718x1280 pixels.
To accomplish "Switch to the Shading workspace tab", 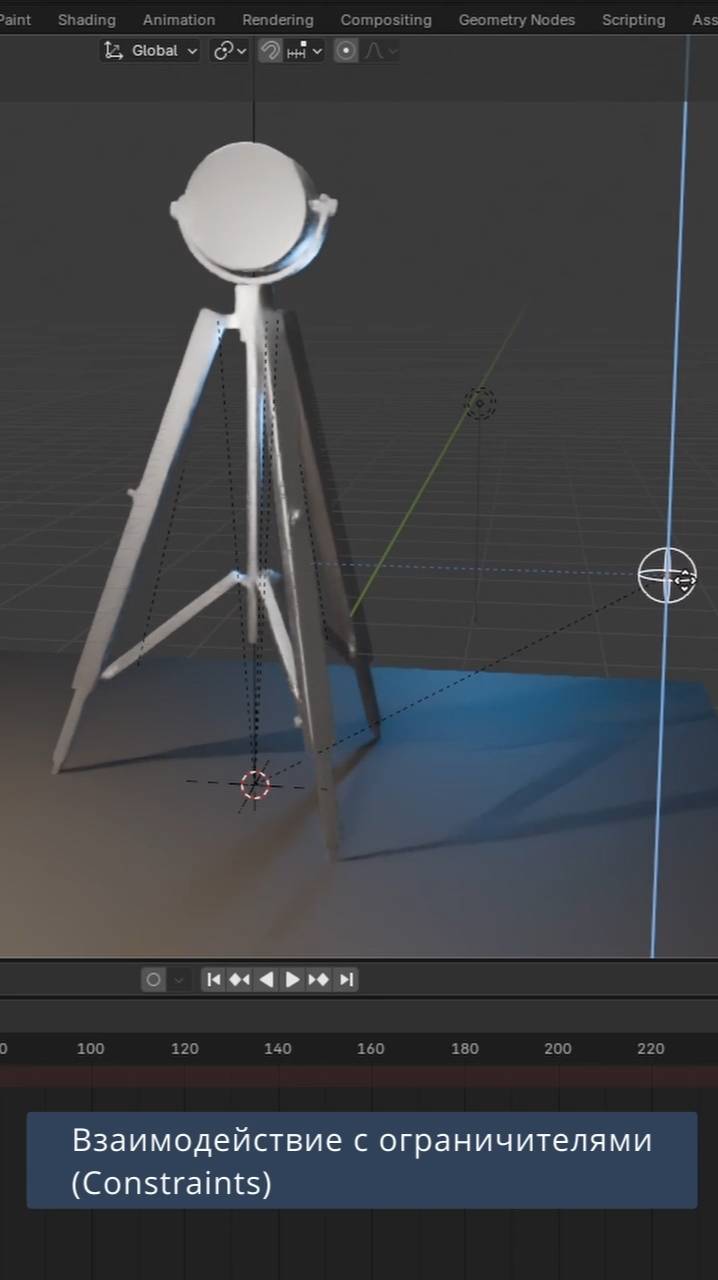I will (86, 20).
